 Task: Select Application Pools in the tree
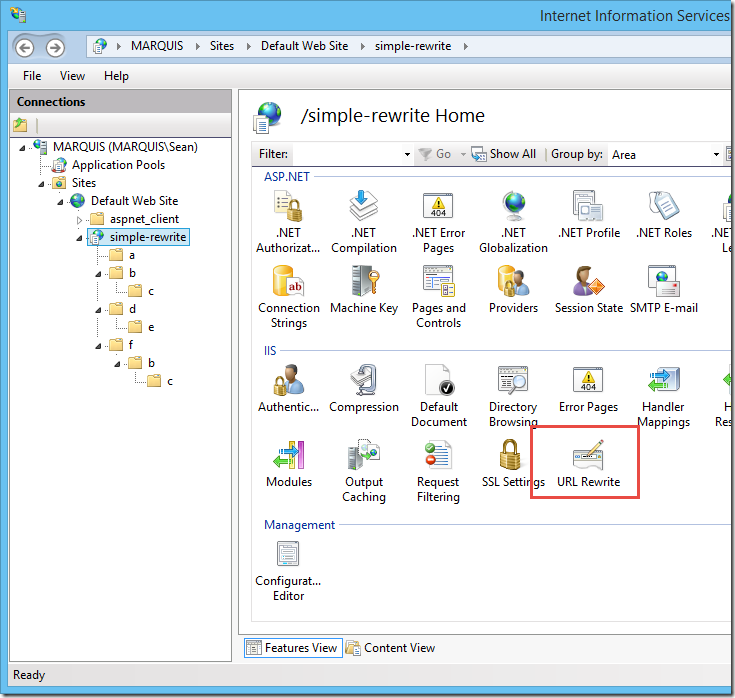(118, 165)
